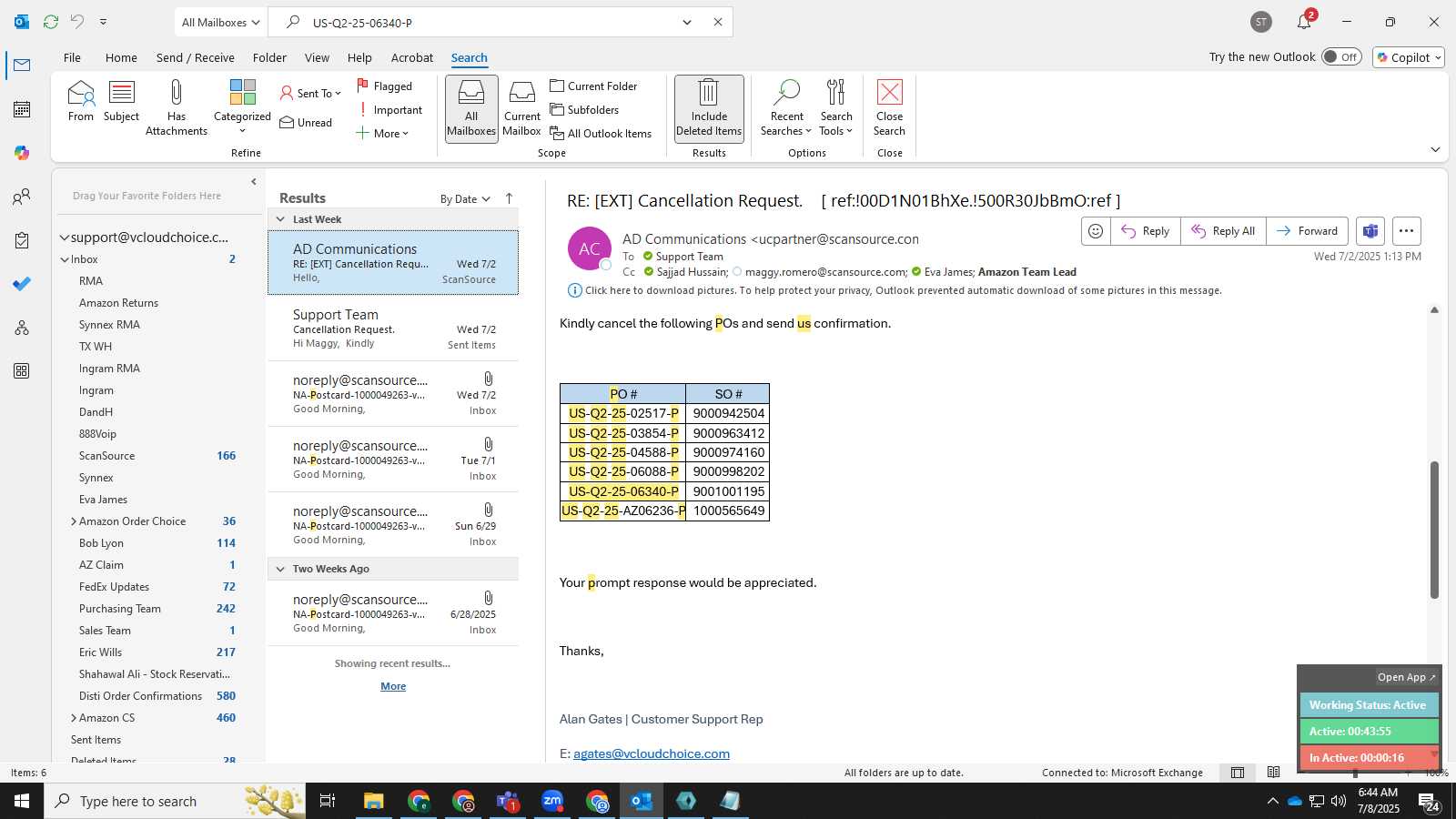
Task: Switch to Reading view in status bar
Action: [1273, 773]
